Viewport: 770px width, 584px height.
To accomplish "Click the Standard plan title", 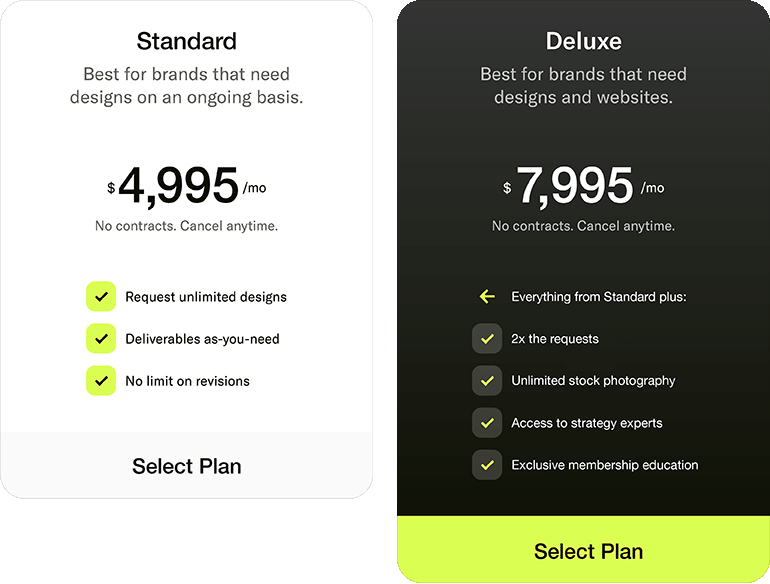I will click(x=187, y=41).
